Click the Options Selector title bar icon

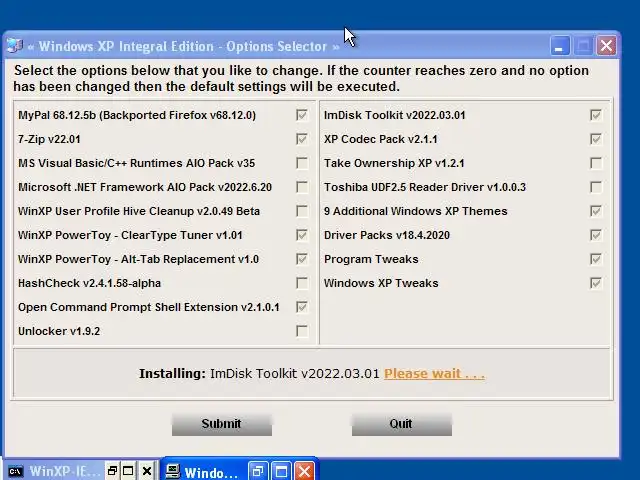[x=15, y=46]
